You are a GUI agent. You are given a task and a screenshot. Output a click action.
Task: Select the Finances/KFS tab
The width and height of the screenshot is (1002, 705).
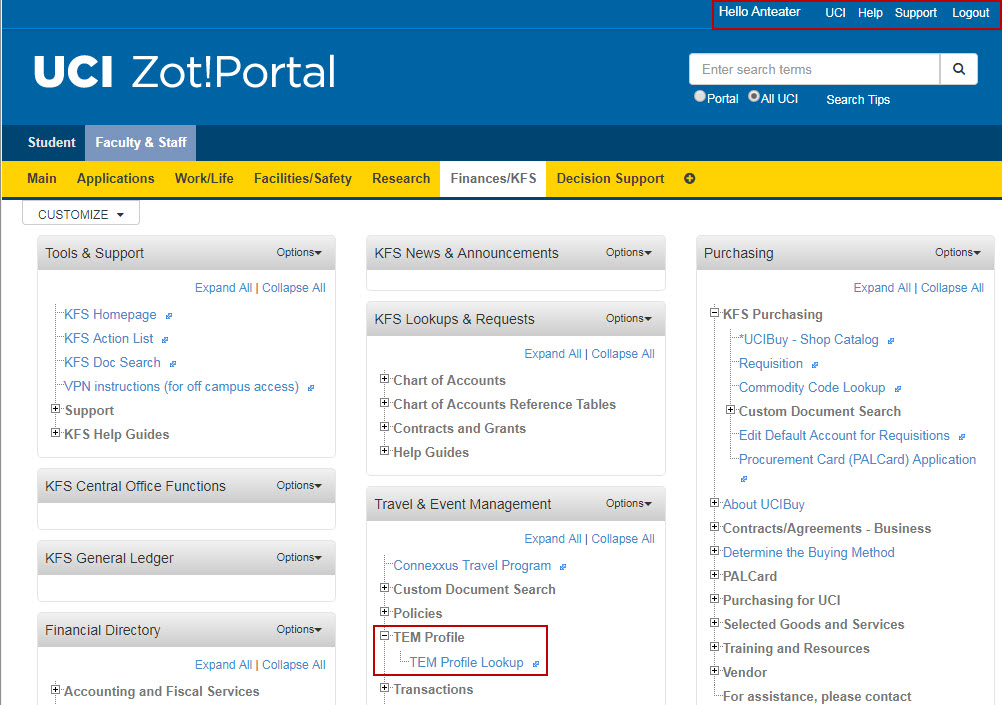pyautogui.click(x=493, y=179)
